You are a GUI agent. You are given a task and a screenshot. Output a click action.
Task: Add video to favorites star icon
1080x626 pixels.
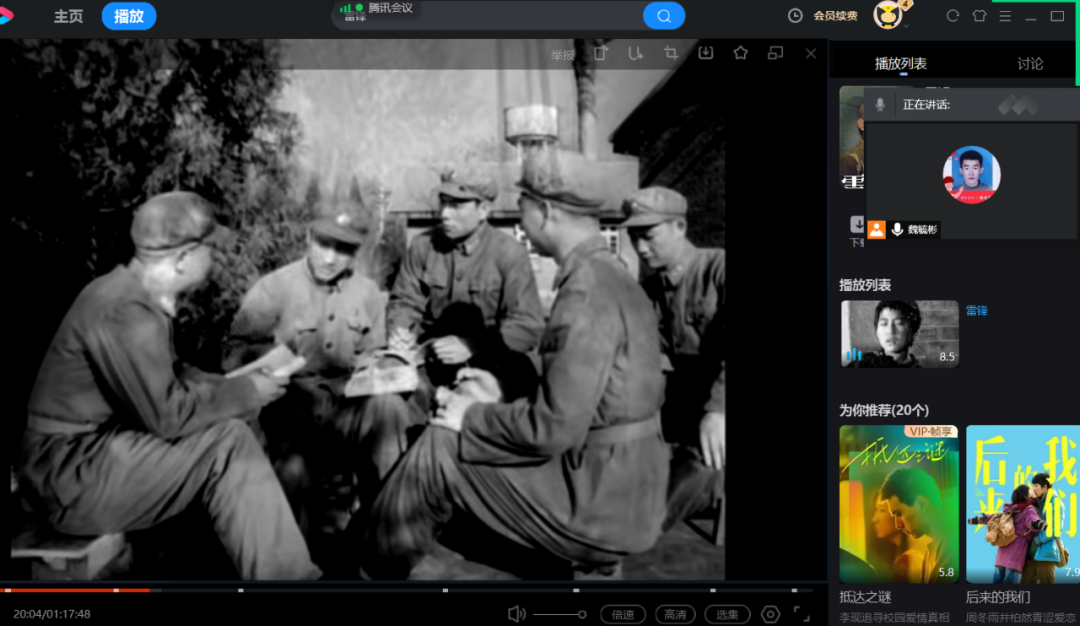[x=740, y=53]
